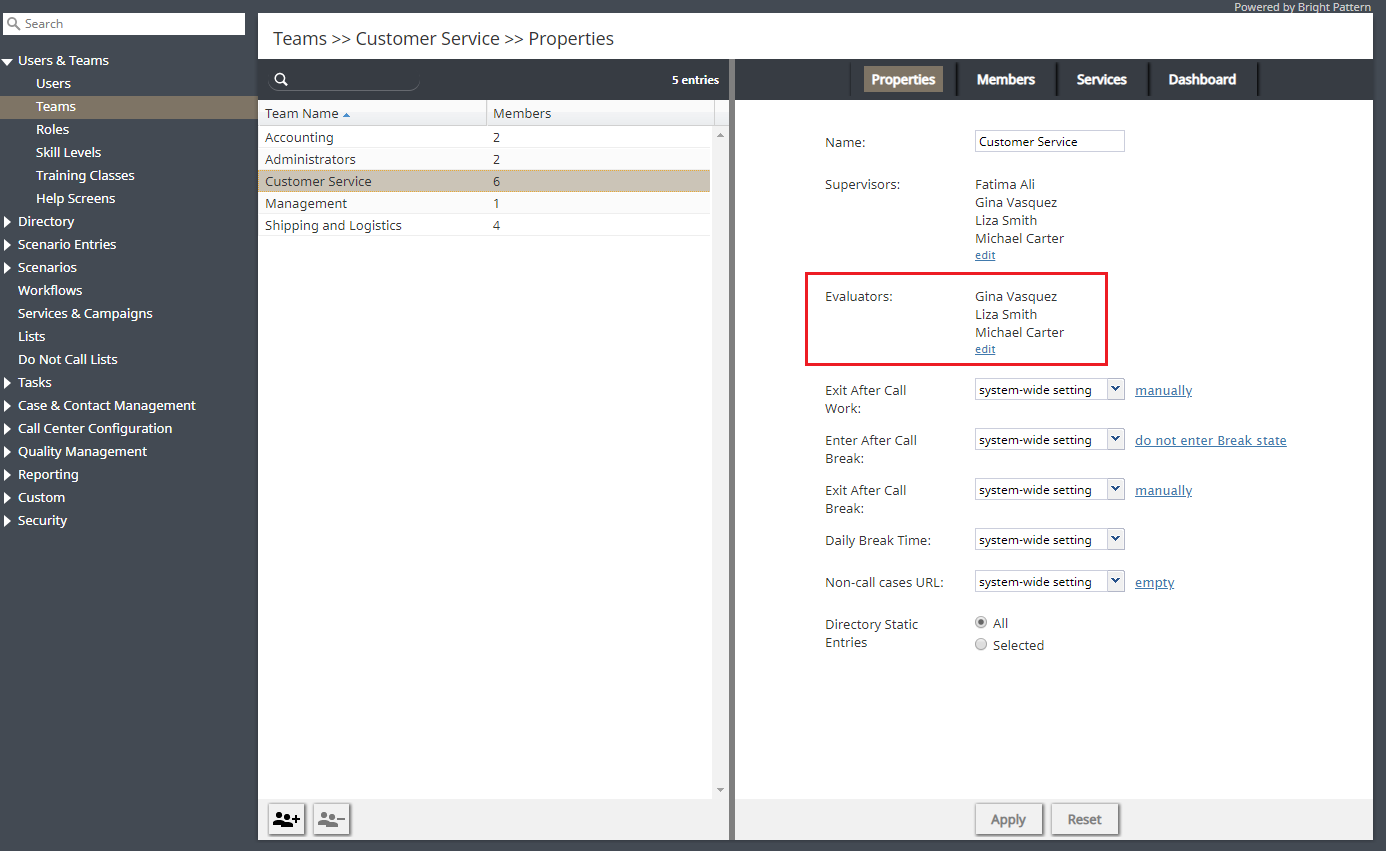Select the Selected radio button
The width and height of the screenshot is (1386, 851).
981,645
